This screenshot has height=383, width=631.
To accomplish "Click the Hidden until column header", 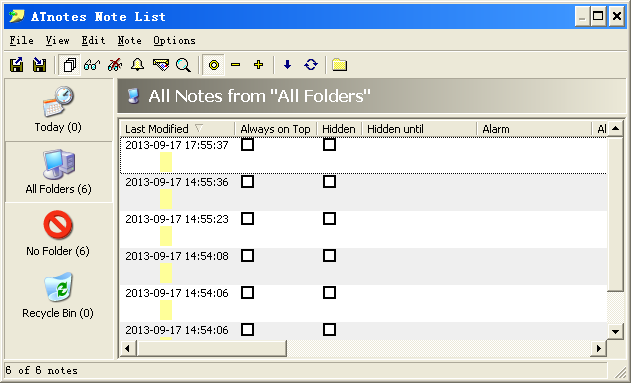I will click(419, 129).
